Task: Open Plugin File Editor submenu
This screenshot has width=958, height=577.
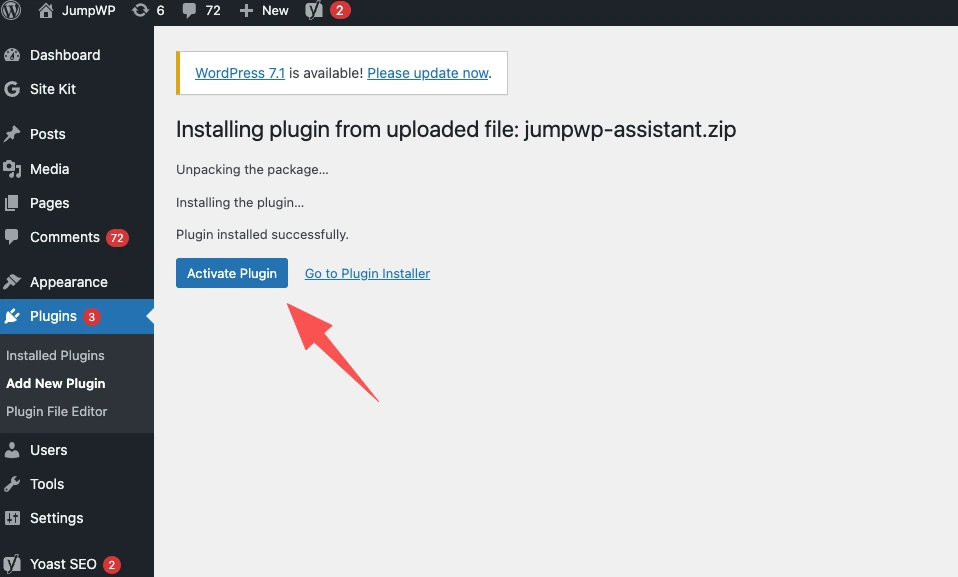Action: (x=57, y=411)
